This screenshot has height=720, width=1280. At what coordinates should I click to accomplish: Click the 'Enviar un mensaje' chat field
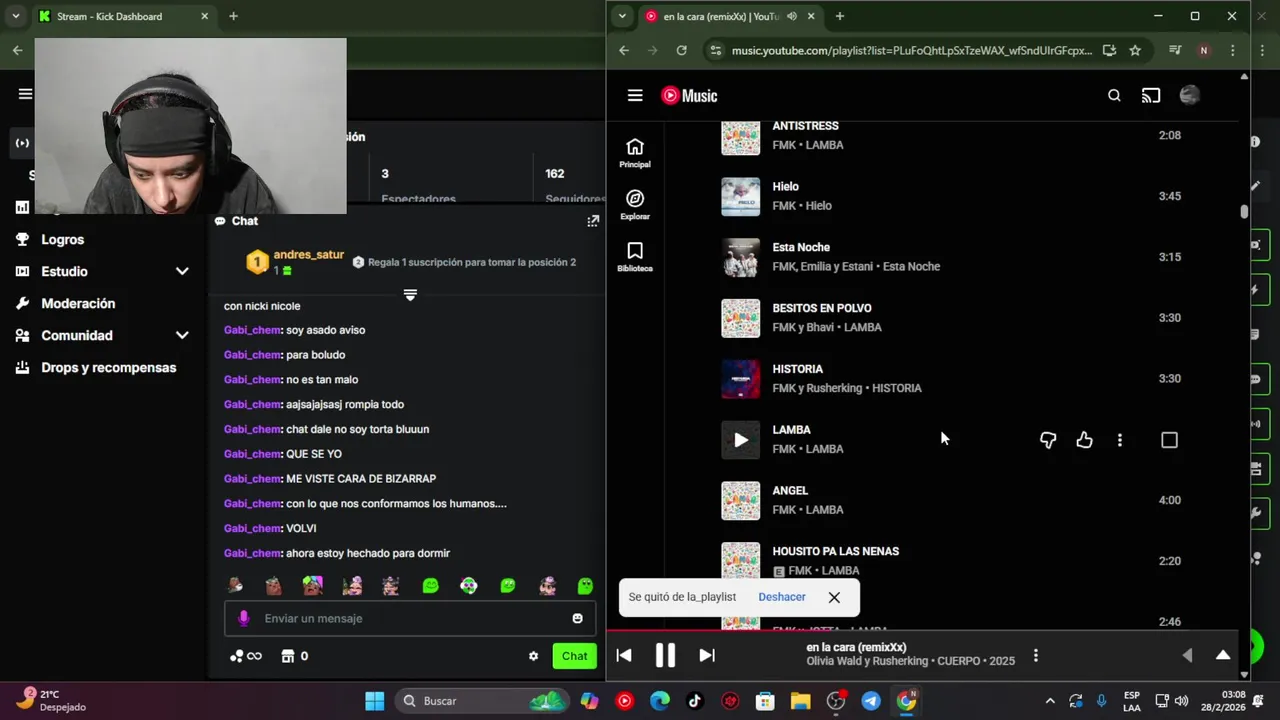(410, 618)
